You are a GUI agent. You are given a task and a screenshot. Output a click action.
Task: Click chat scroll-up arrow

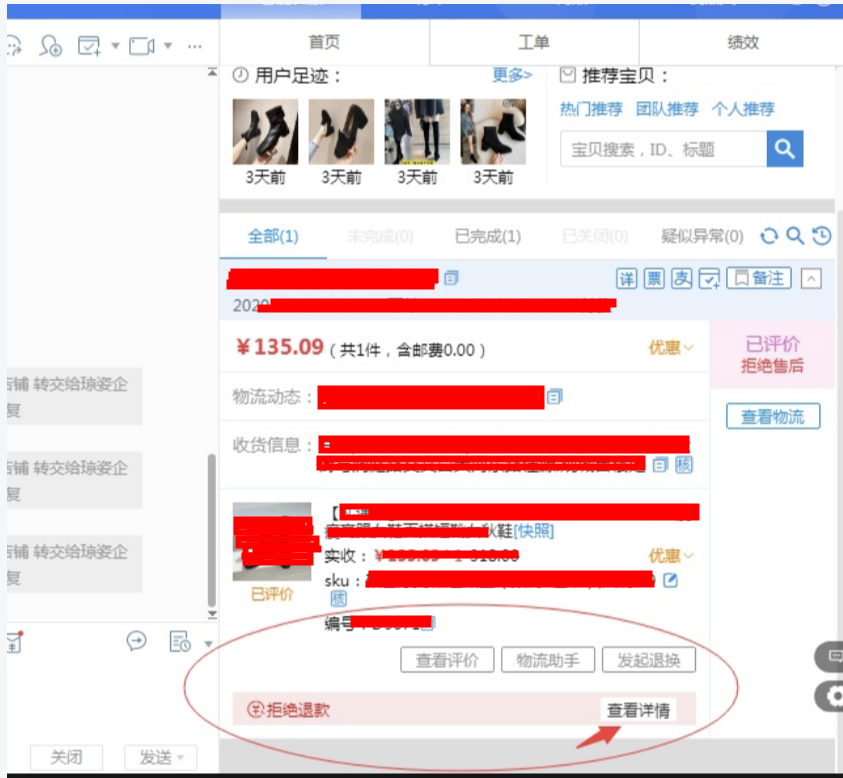pos(212,72)
